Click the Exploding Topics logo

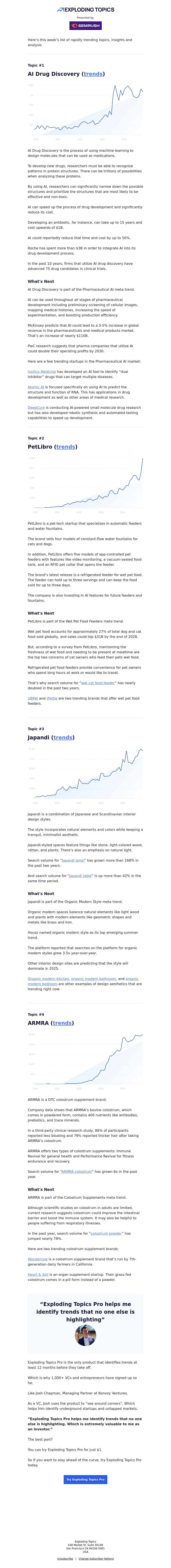tap(85, 10)
